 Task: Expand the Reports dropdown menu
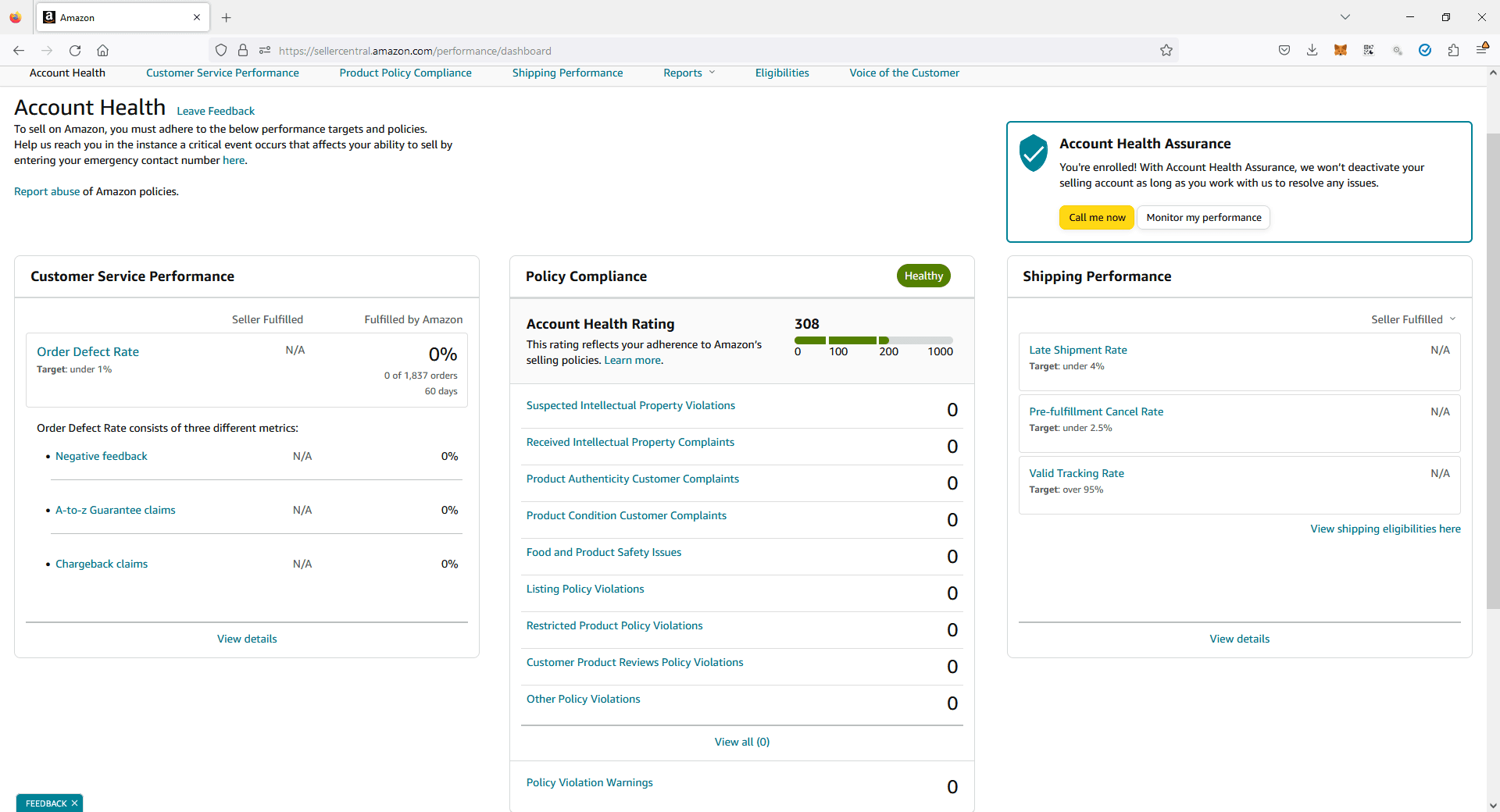(689, 73)
